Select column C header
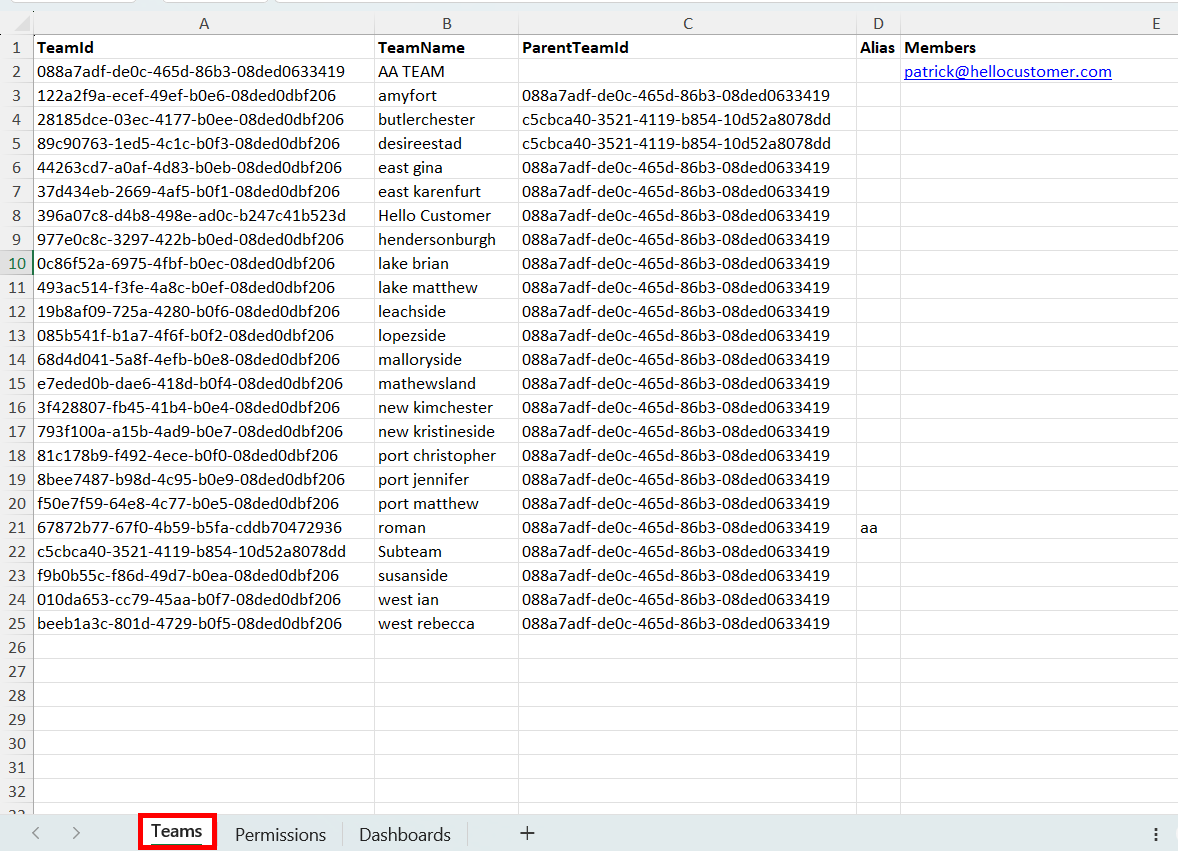 click(687, 24)
